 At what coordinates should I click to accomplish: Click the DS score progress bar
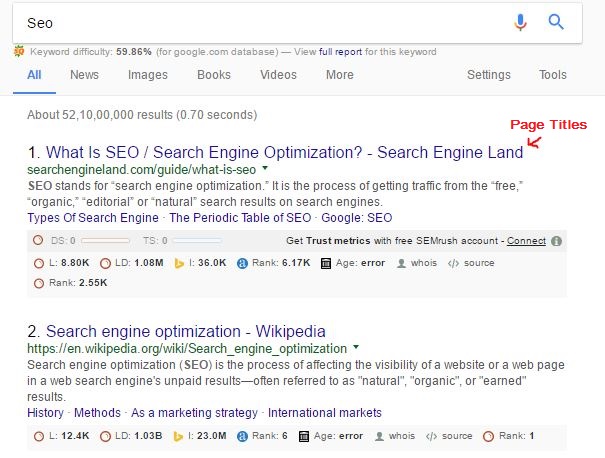tap(105, 241)
